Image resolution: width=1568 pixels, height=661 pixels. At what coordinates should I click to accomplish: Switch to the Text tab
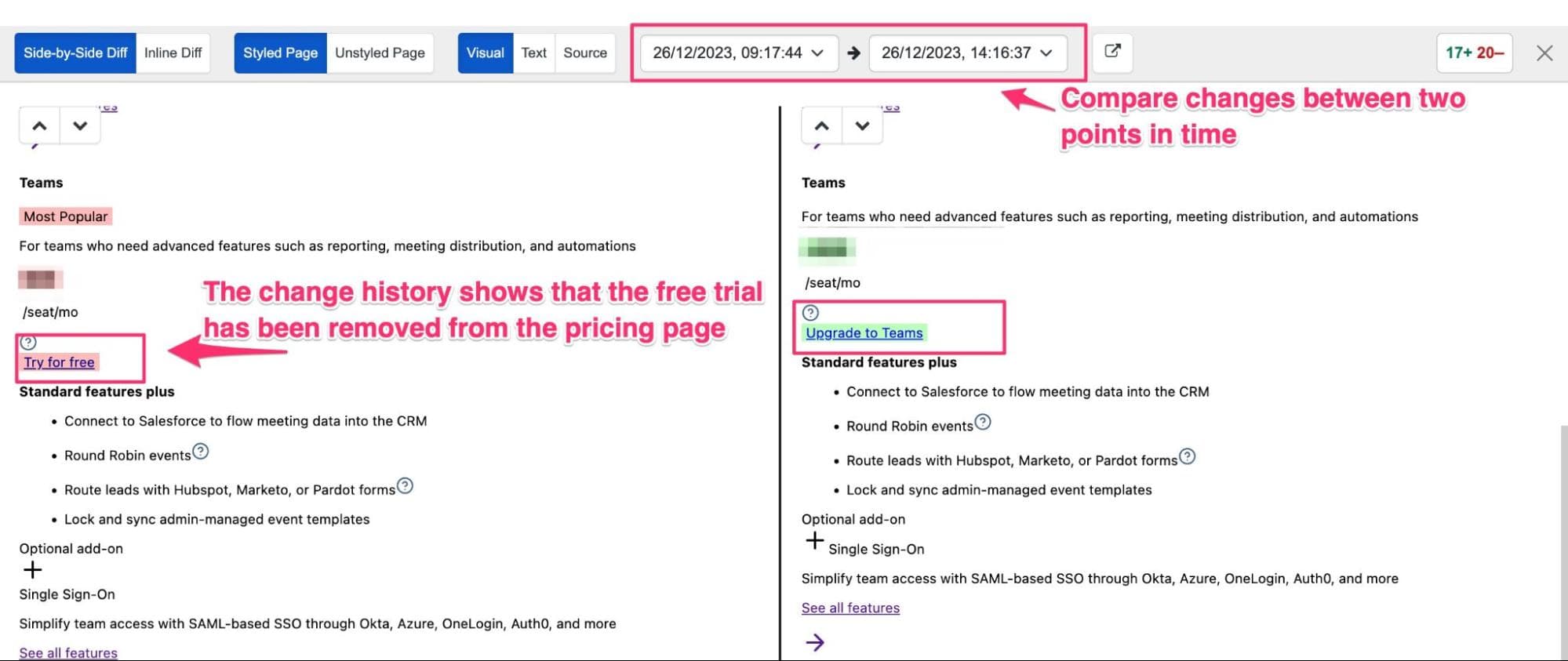533,53
